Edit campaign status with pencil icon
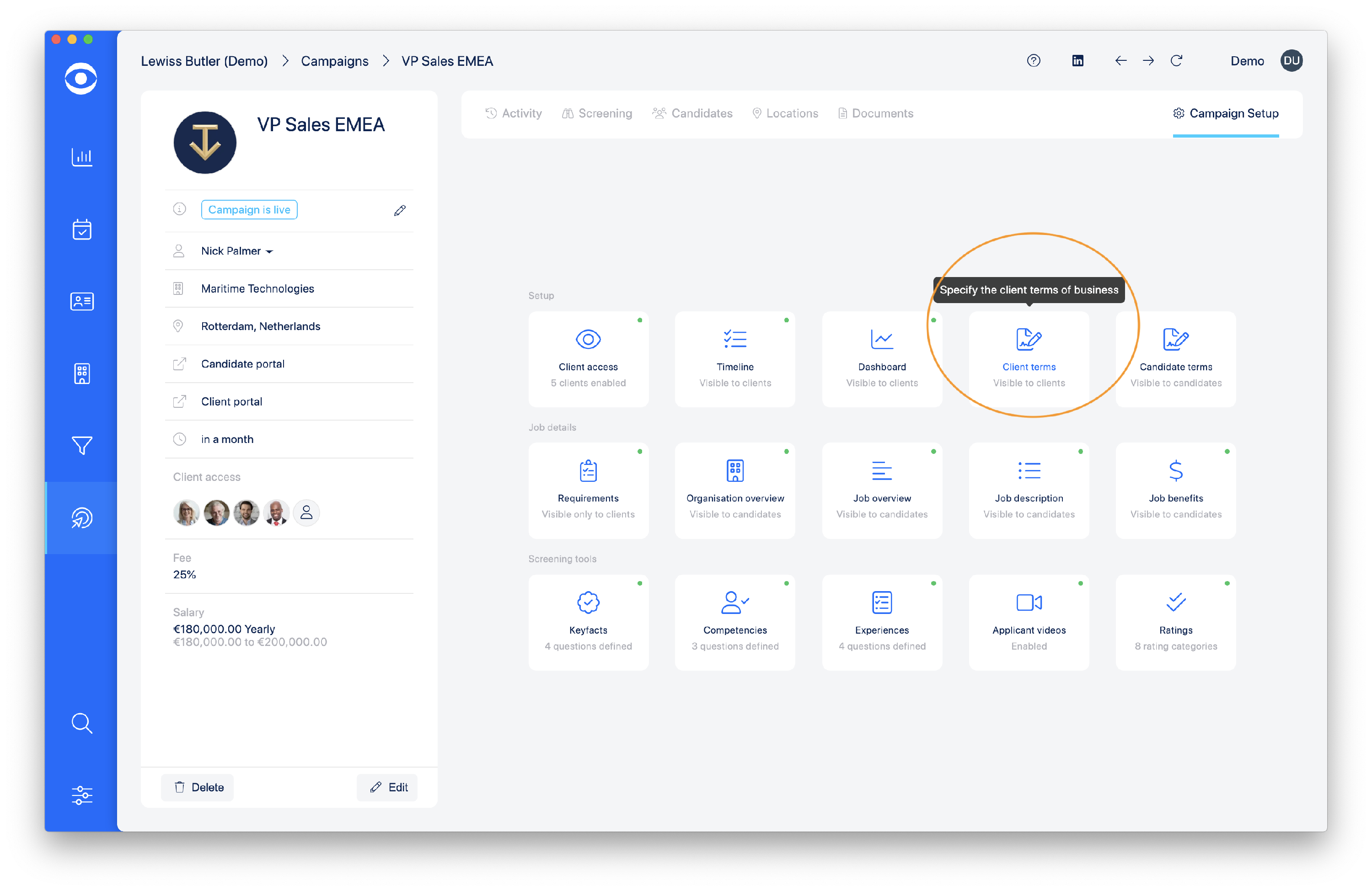 click(400, 210)
